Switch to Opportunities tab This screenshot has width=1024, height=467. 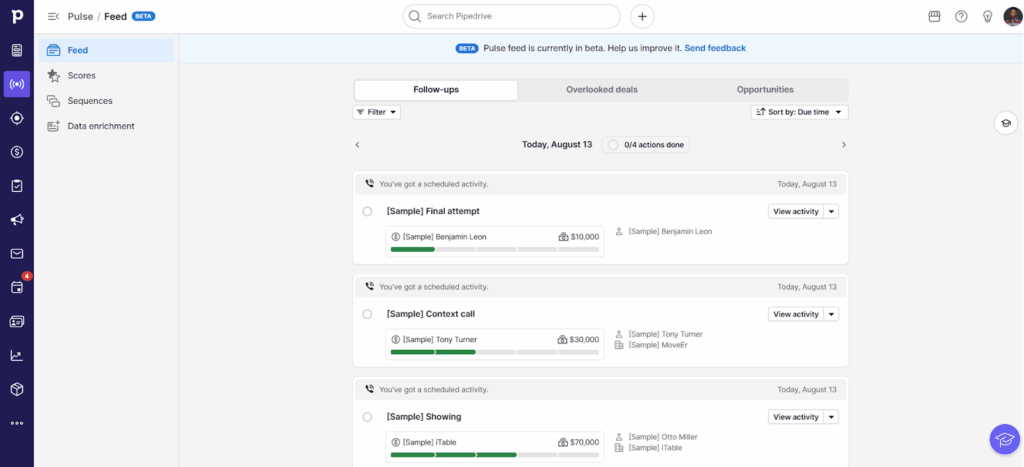click(x=765, y=89)
